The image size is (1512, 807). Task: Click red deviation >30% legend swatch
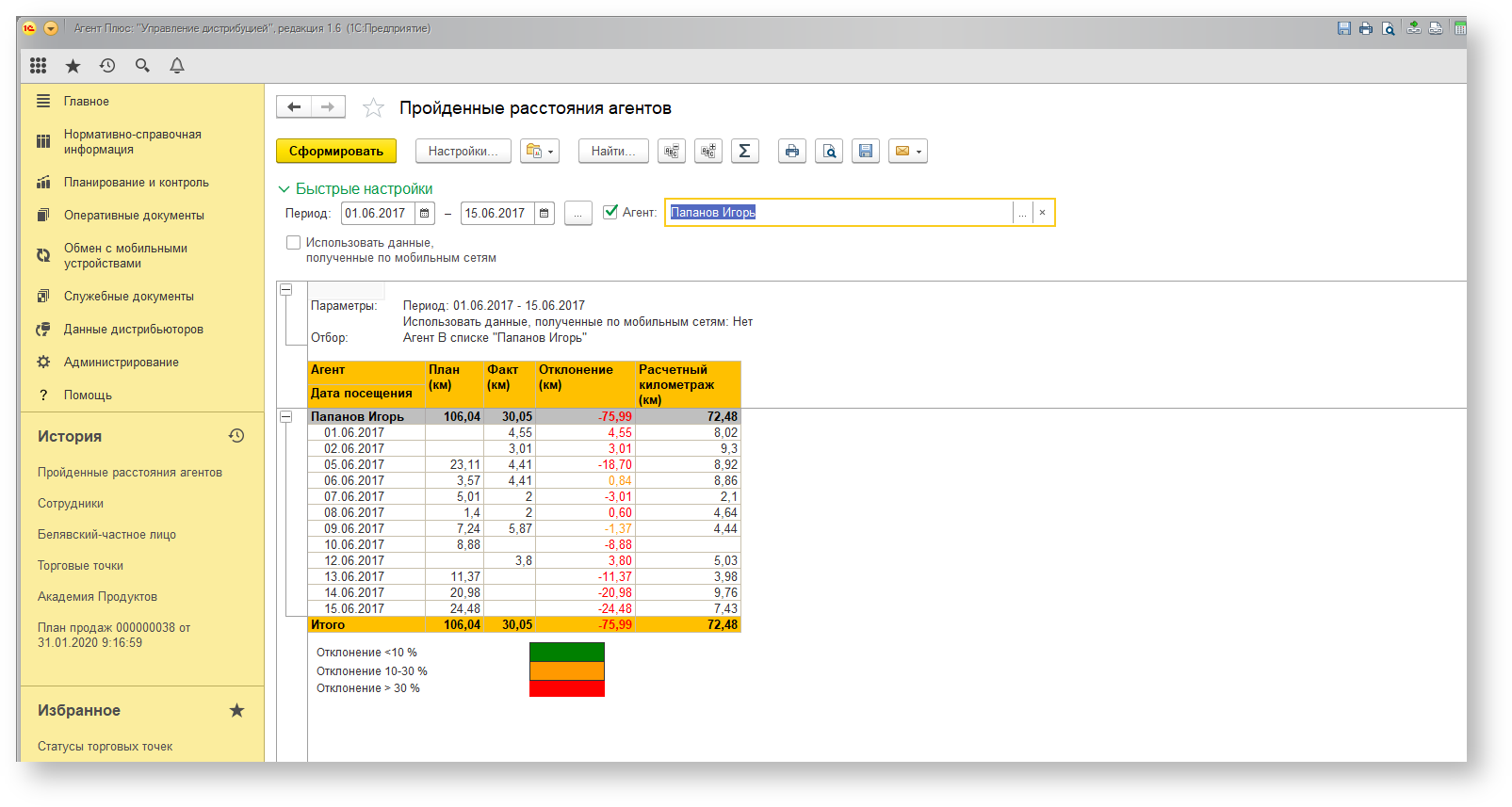[x=566, y=688]
